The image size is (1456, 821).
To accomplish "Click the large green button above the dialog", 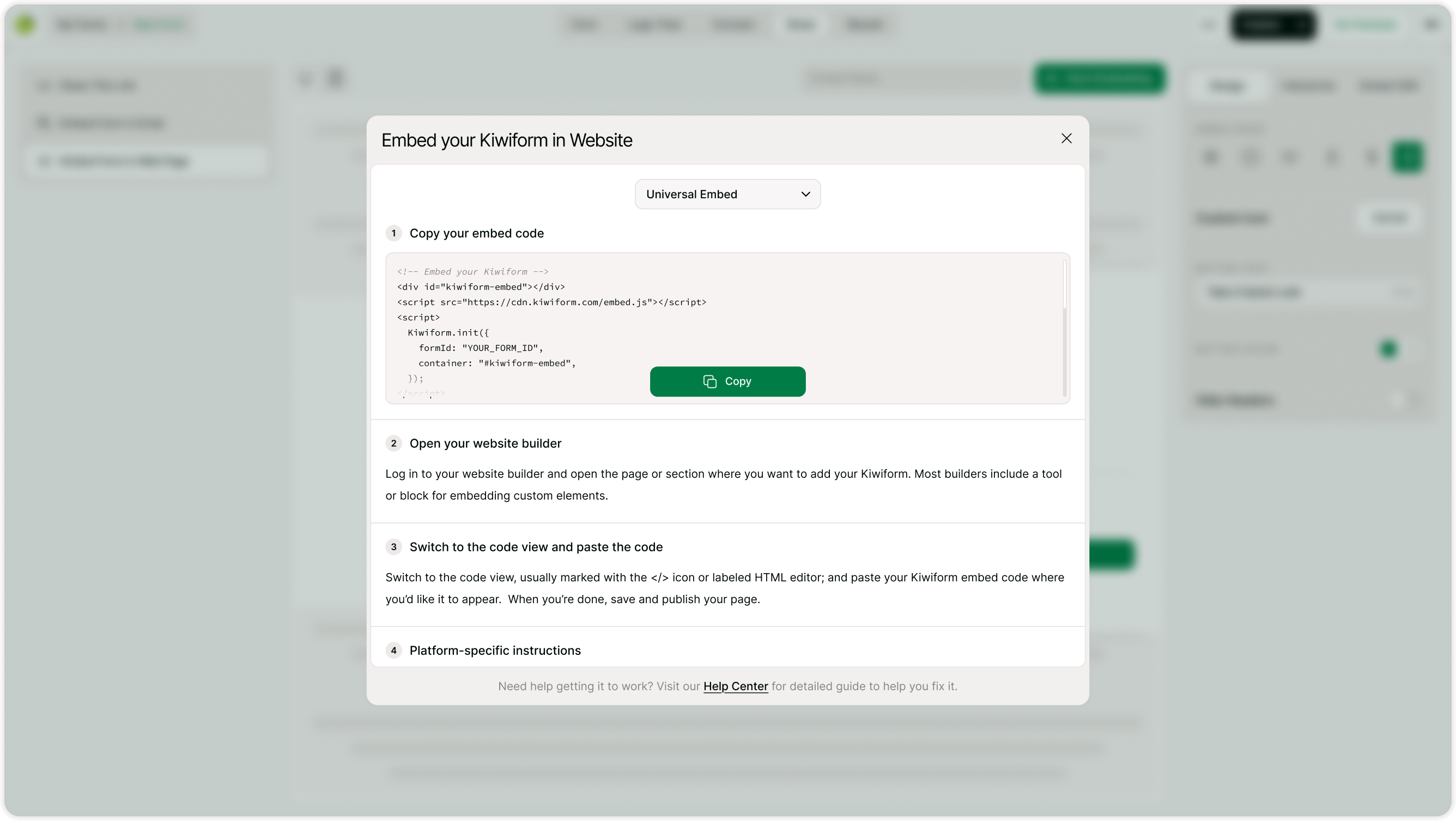I will click(x=1099, y=78).
